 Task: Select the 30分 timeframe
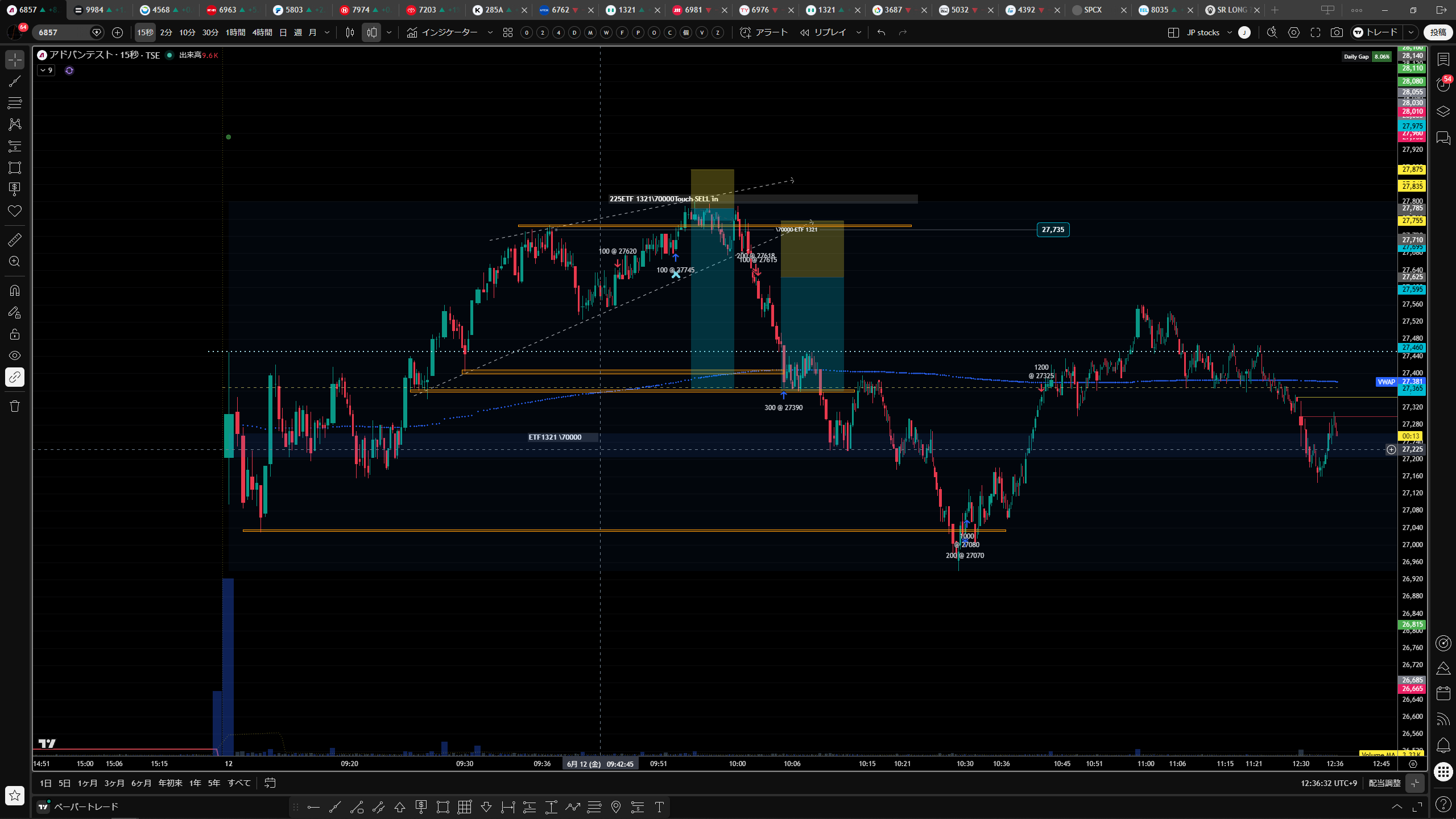(x=210, y=32)
